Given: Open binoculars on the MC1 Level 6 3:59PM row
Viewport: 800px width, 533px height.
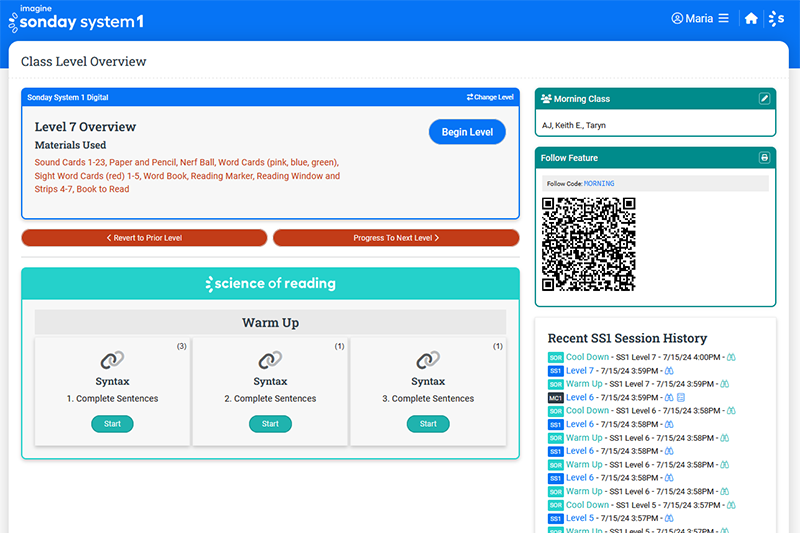Looking at the screenshot, I should click(669, 397).
